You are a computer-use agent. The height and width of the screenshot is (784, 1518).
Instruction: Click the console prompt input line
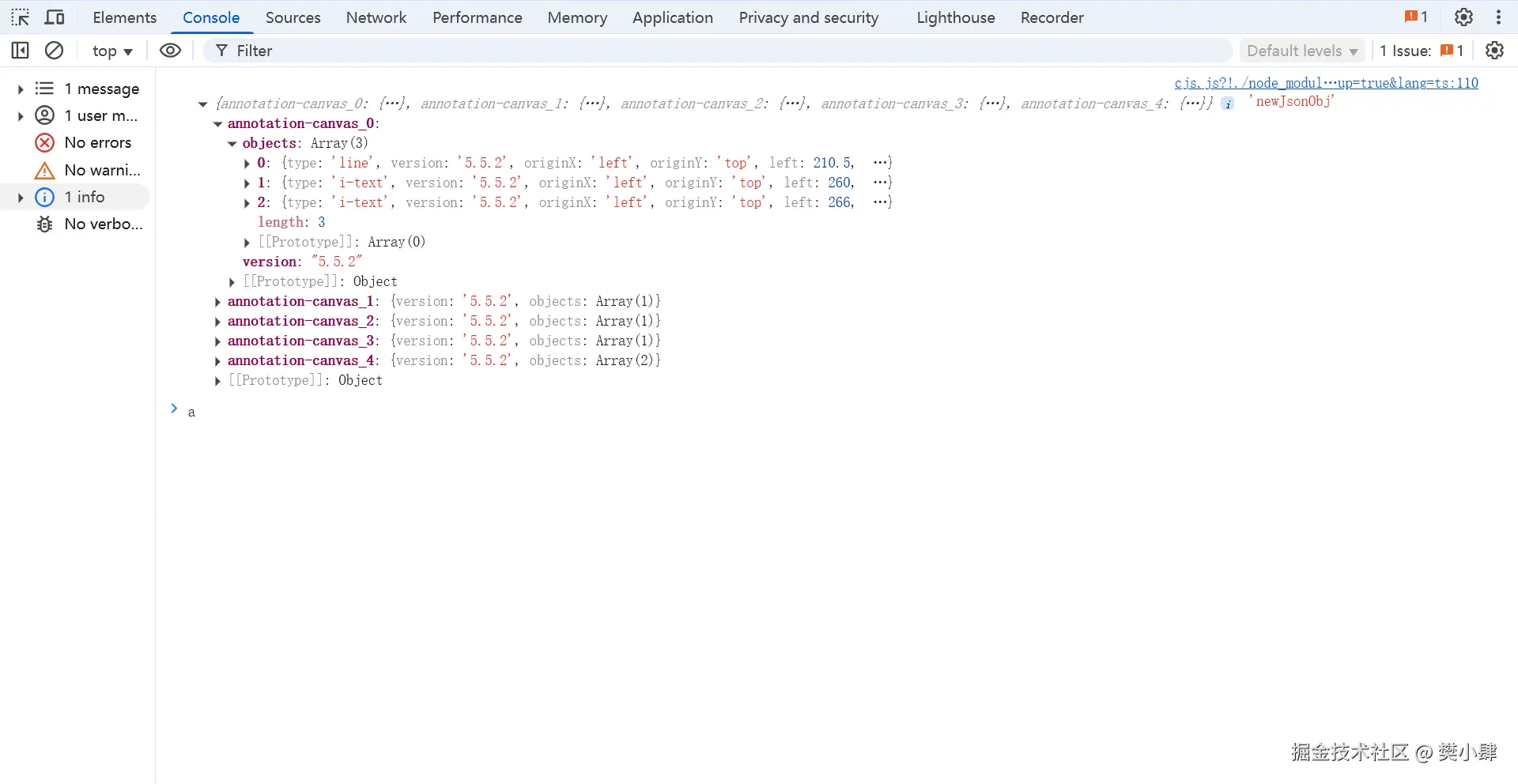846,412
